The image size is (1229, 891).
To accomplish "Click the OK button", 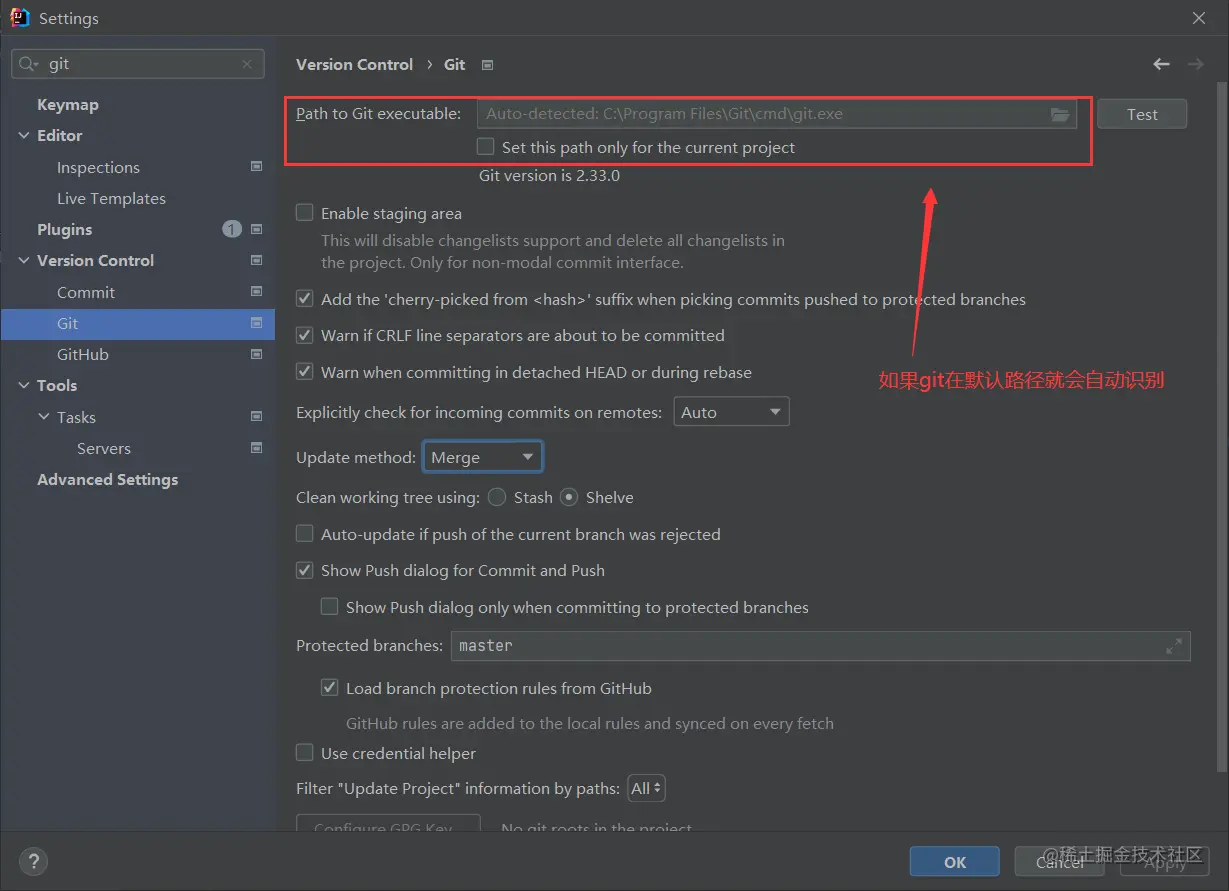I will pyautogui.click(x=955, y=862).
